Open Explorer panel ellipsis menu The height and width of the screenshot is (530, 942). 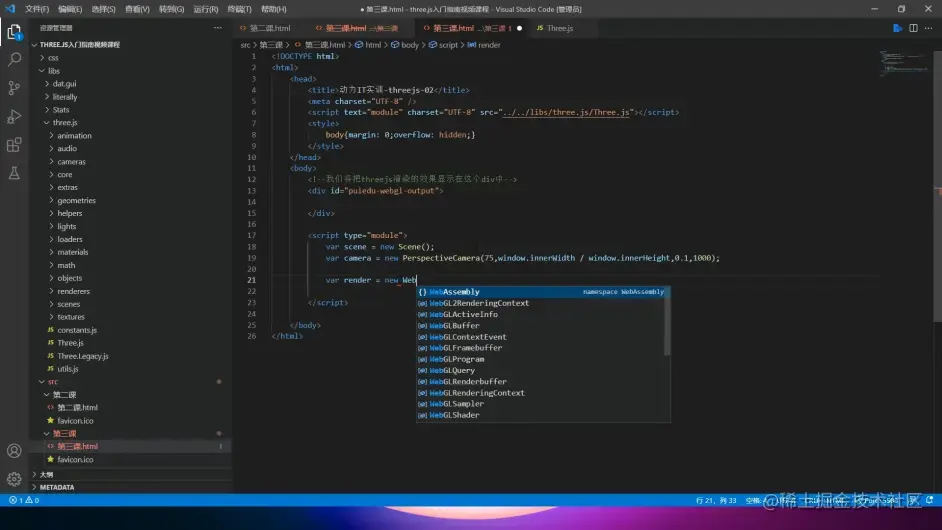click(217, 28)
